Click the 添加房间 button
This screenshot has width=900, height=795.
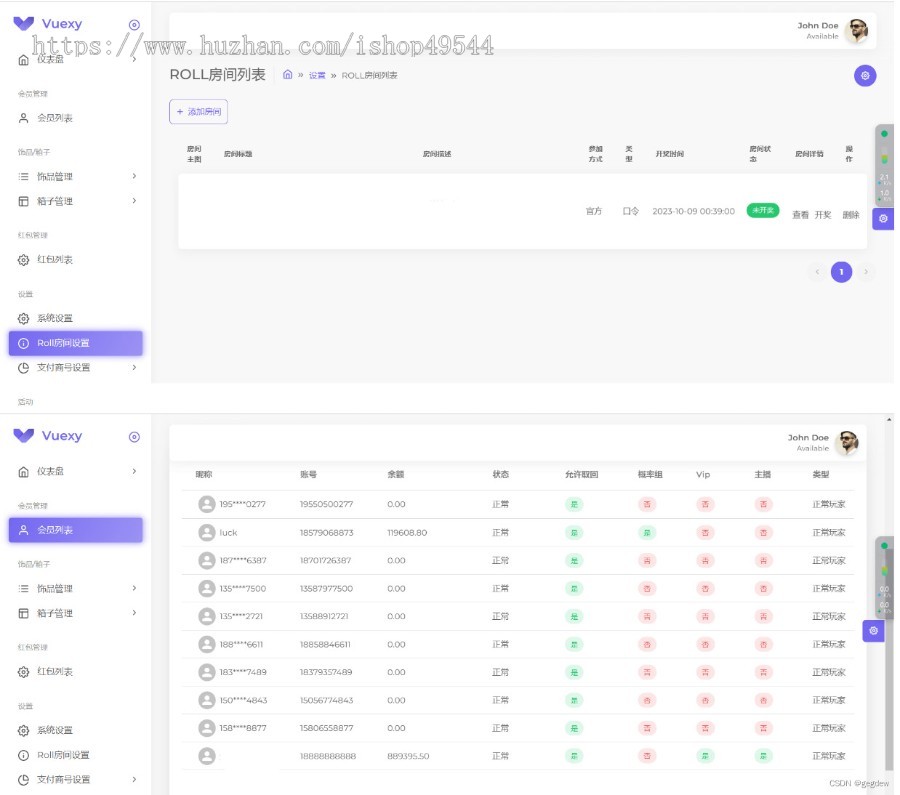[x=198, y=111]
